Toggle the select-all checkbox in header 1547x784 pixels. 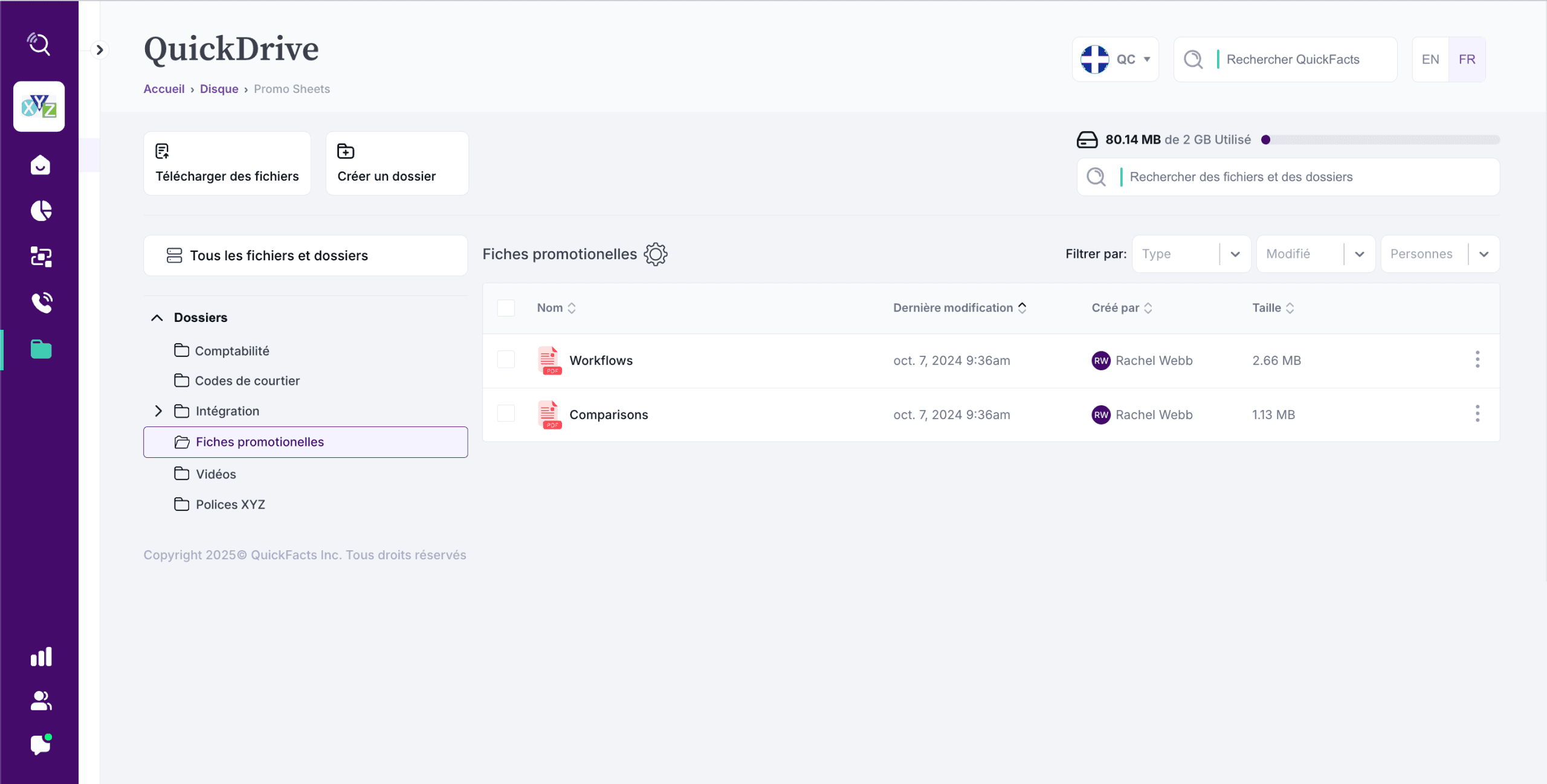point(506,308)
